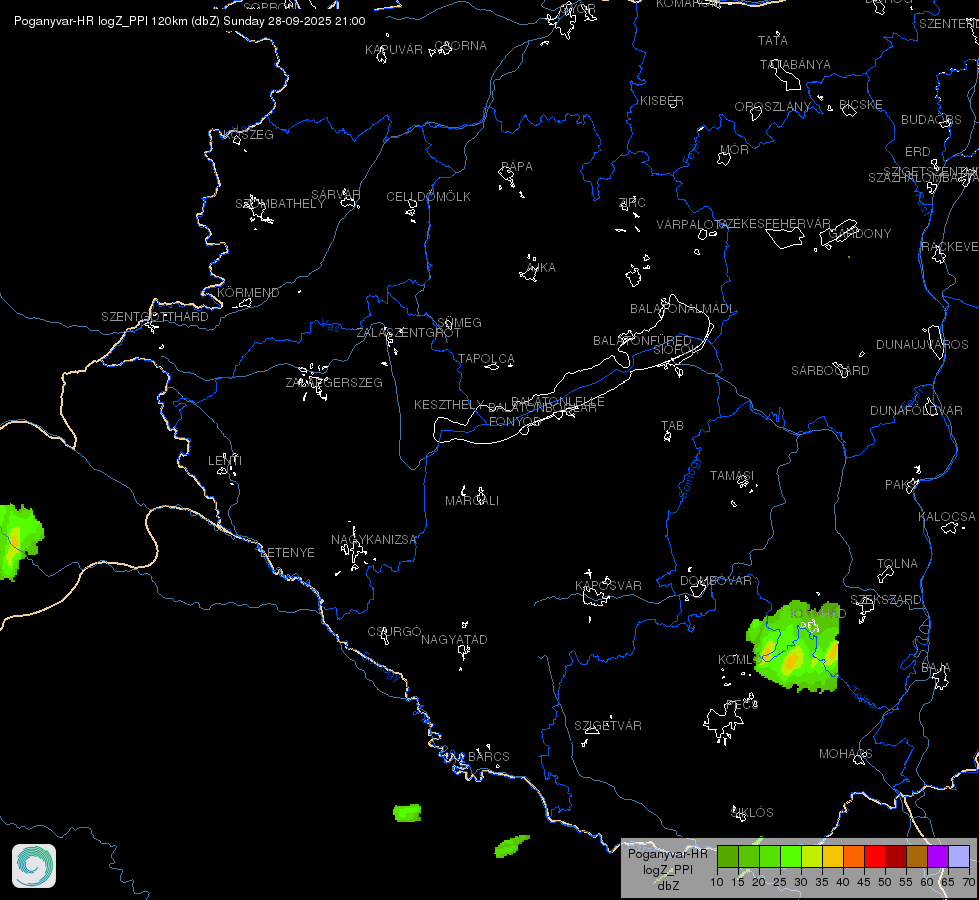Click the Poganyvar-HR radar title text
Viewport: 979px width, 900px height.
tap(54, 21)
